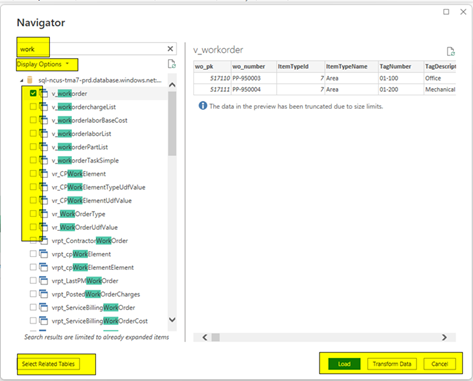The width and height of the screenshot is (473, 381).
Task: Uncheck the v_workorder checkbox
Action: (33, 93)
